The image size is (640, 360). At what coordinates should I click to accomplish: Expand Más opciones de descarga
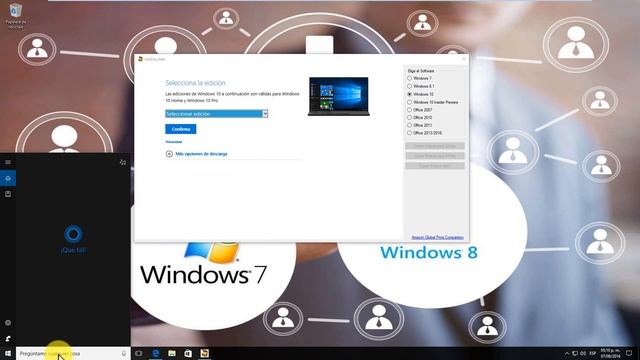point(201,154)
